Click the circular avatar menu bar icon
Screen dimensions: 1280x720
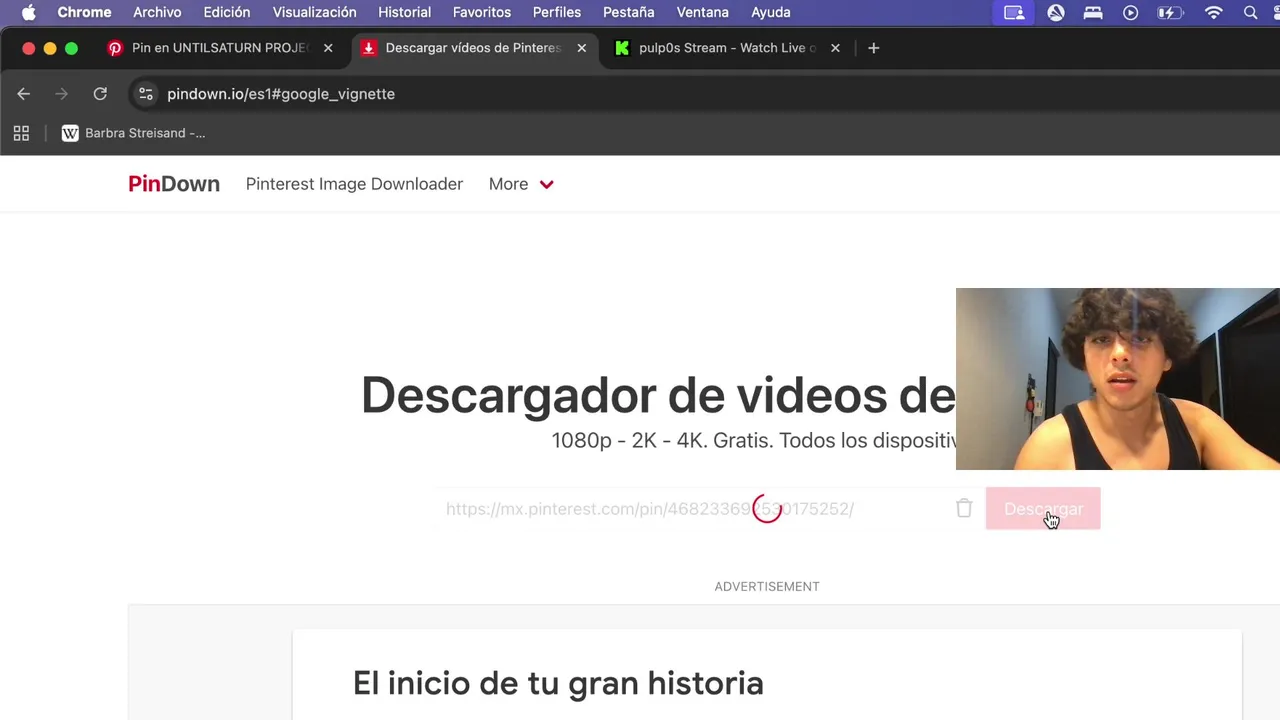point(1056,12)
